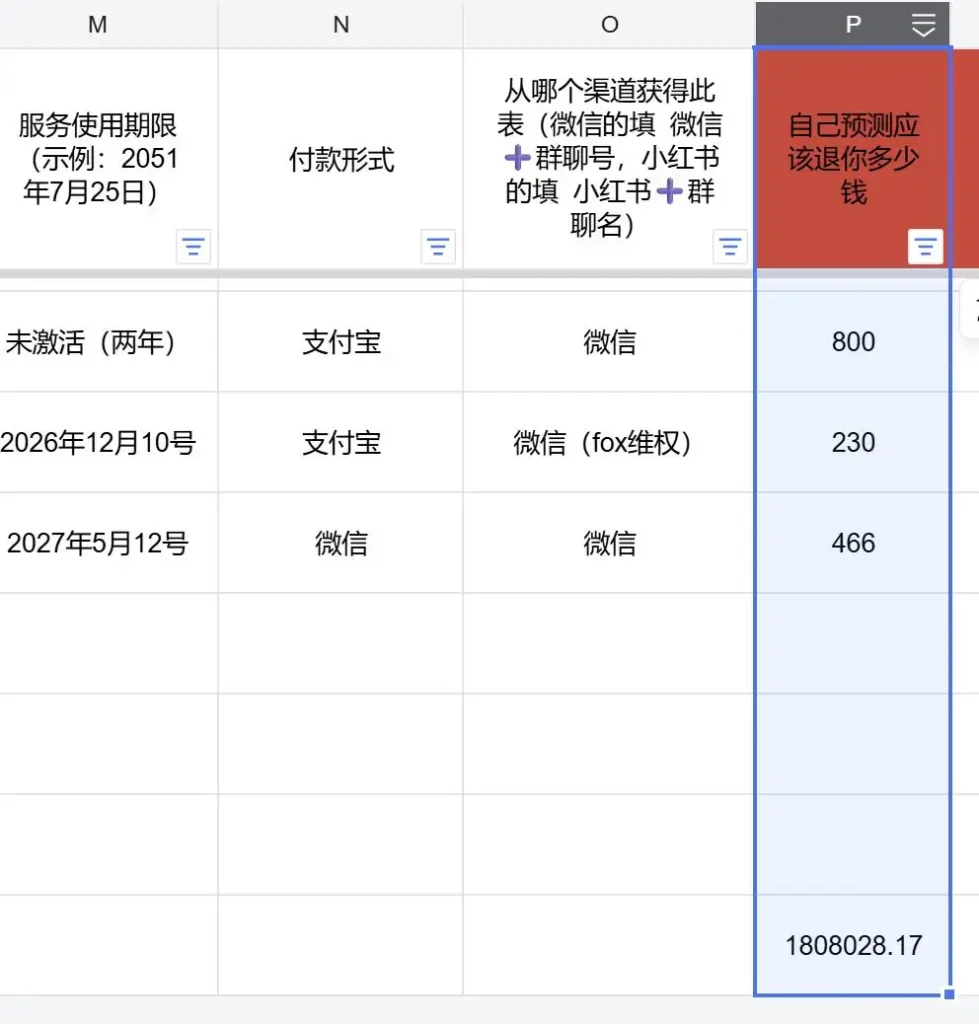979x1024 pixels.
Task: Select cell 2027年5月12号
Action: [108, 543]
